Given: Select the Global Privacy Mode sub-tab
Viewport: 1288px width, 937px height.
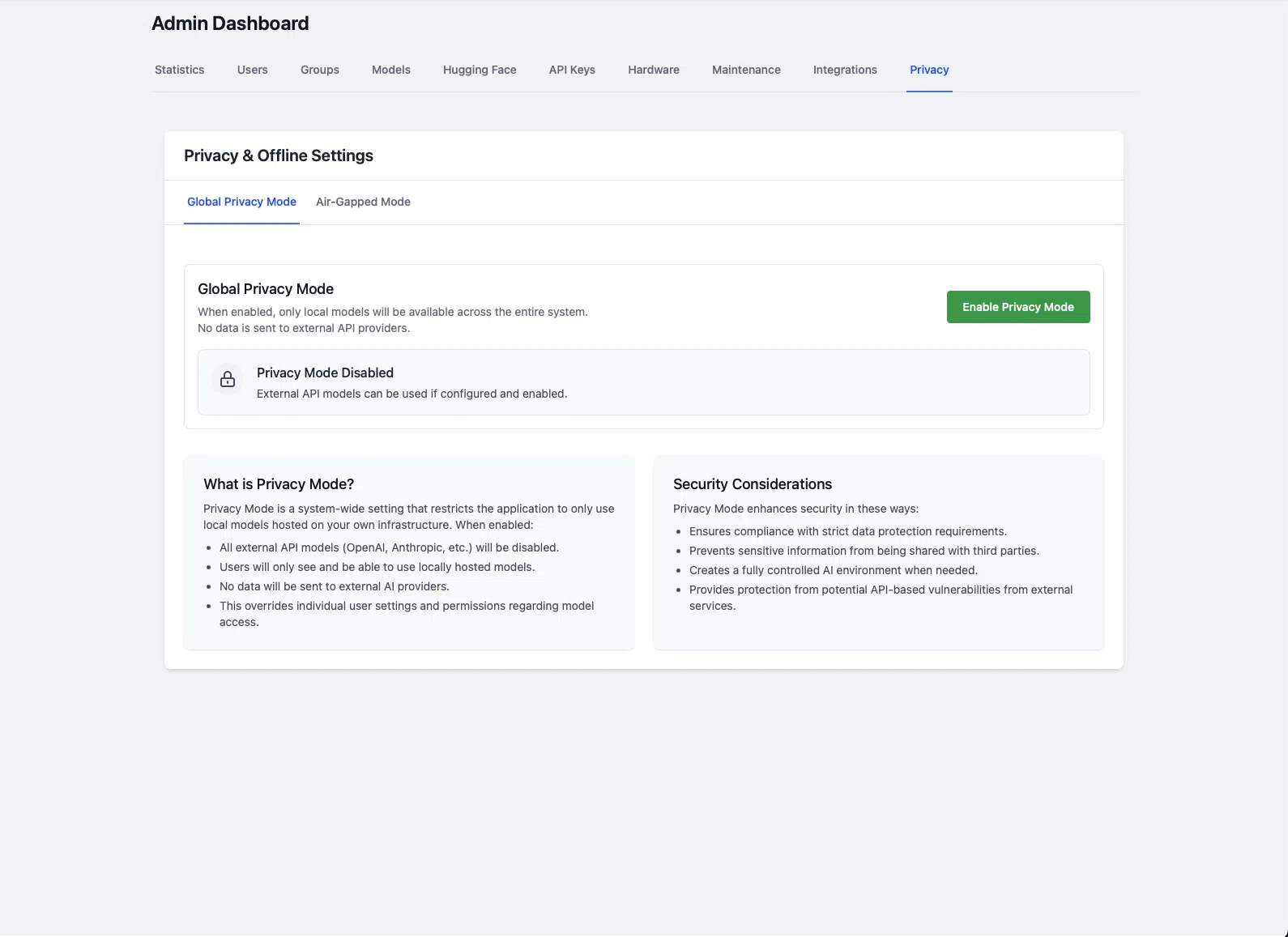Looking at the screenshot, I should coord(241,202).
